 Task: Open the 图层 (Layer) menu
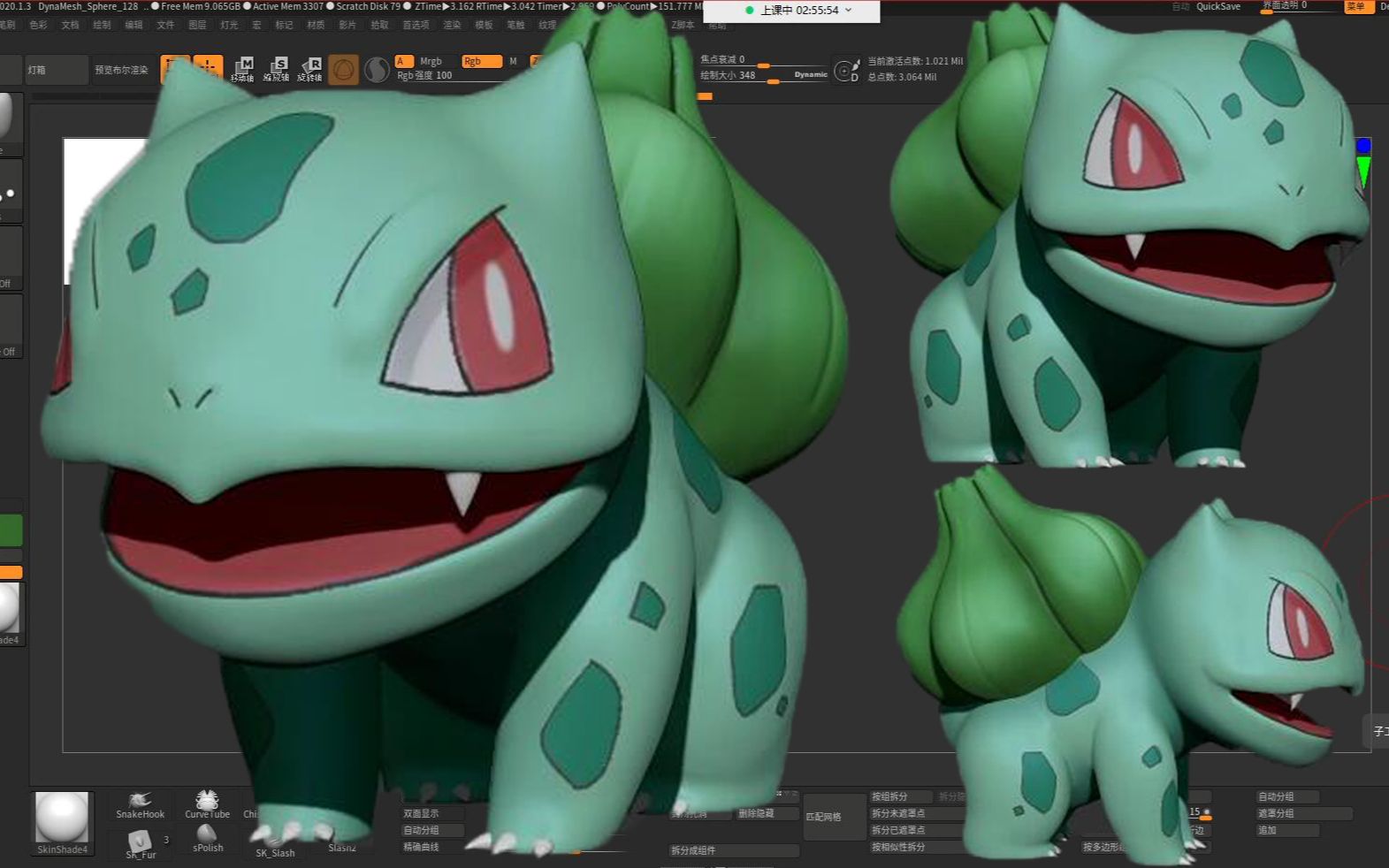[197, 26]
